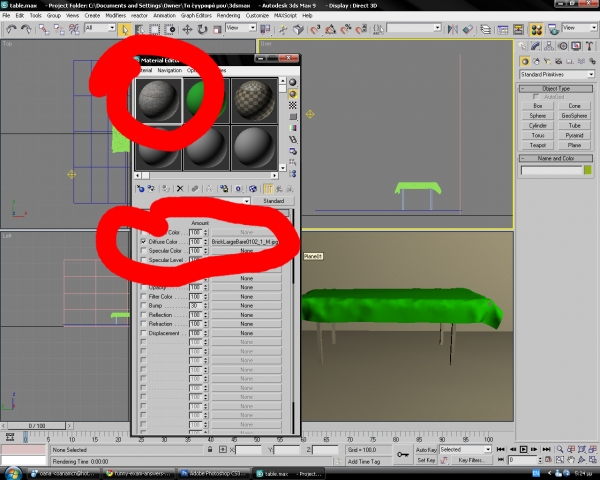The image size is (600, 480).
Task: Click the Teapot primitive button
Action: (x=538, y=145)
